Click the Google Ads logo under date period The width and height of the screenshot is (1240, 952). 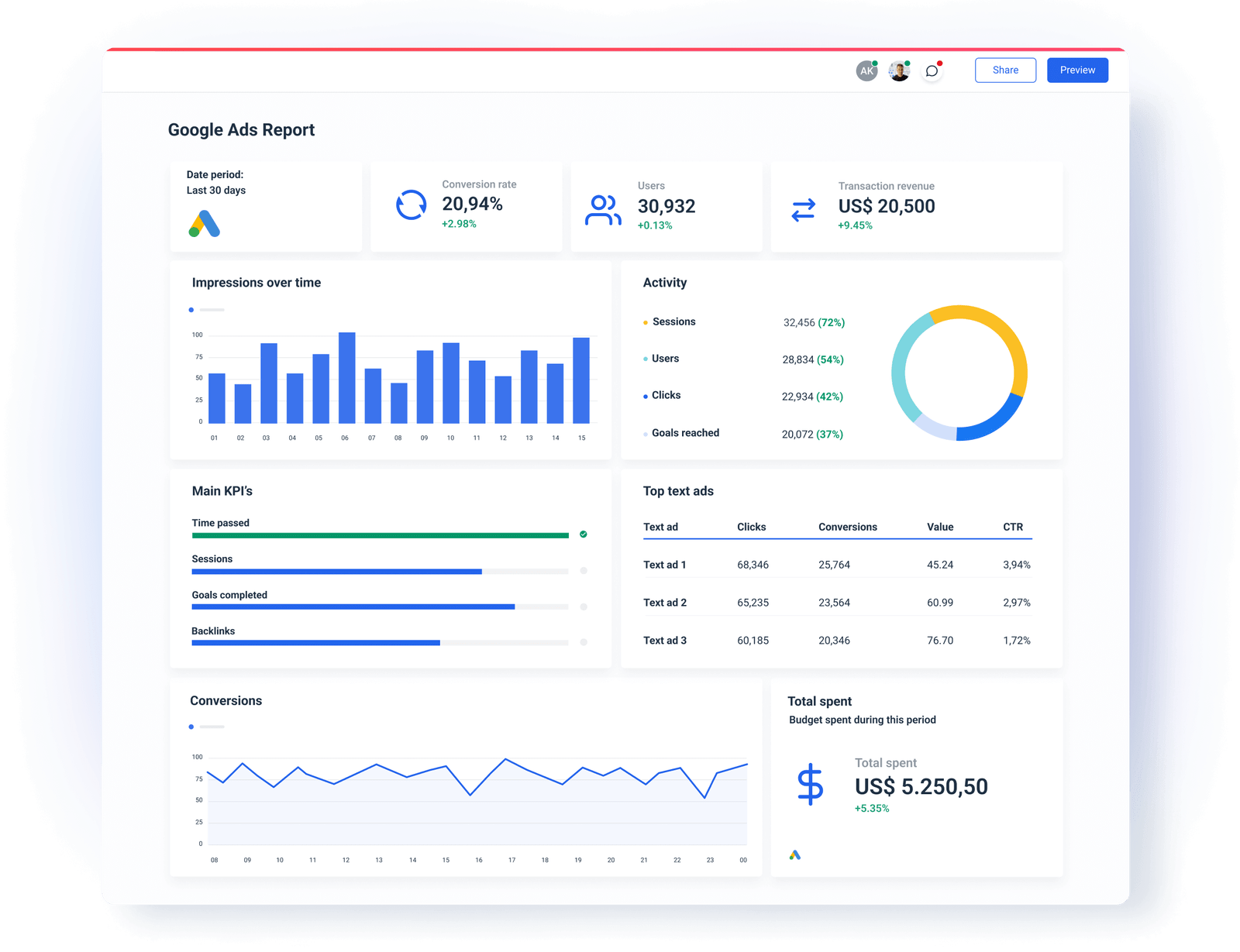pyautogui.click(x=205, y=224)
